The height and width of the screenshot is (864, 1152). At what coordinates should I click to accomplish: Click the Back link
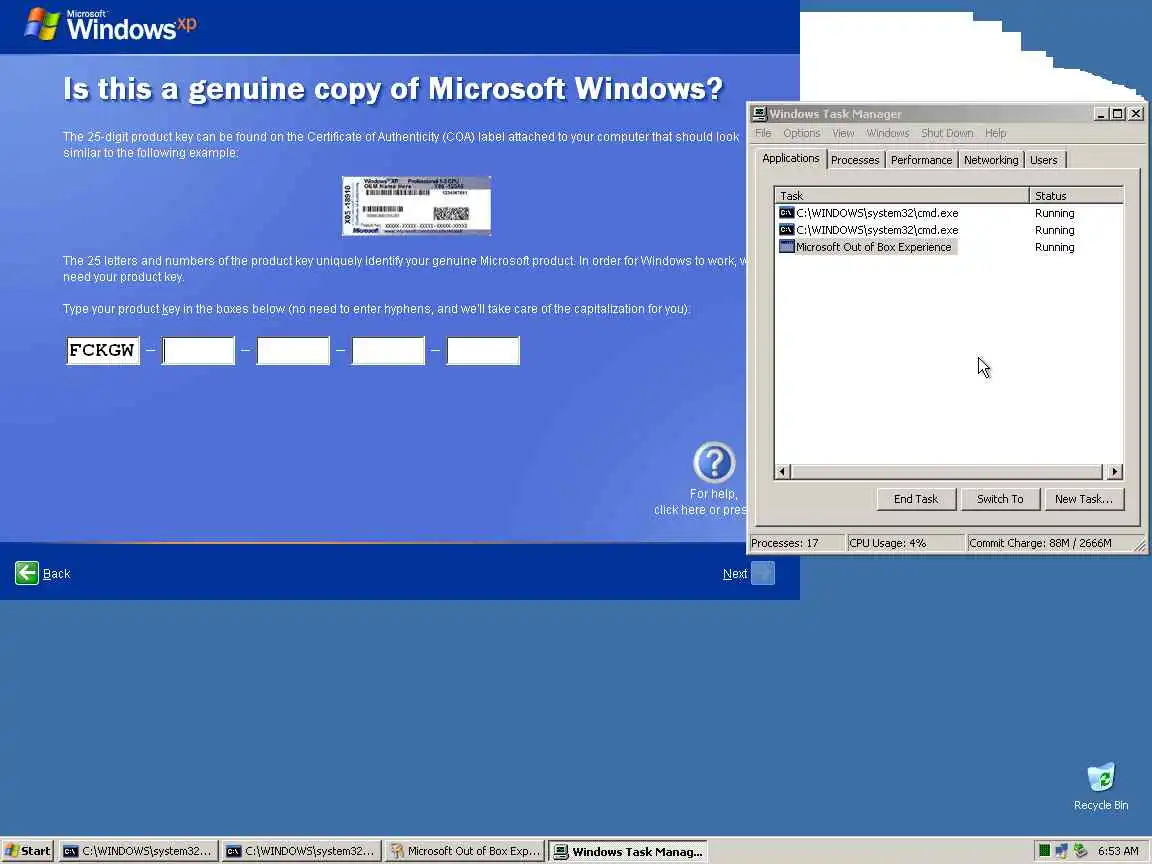coord(57,574)
